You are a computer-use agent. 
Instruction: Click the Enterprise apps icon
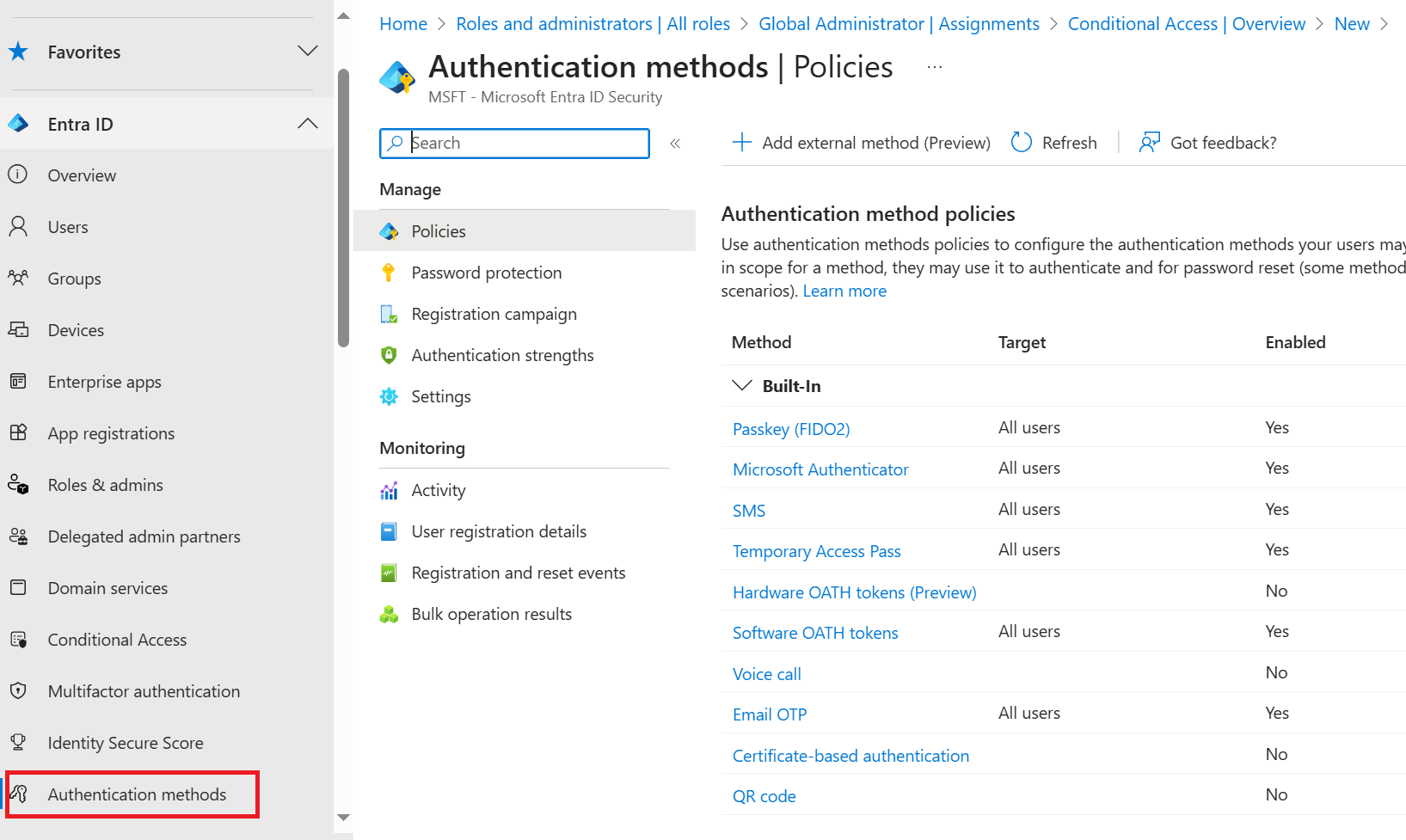click(18, 381)
